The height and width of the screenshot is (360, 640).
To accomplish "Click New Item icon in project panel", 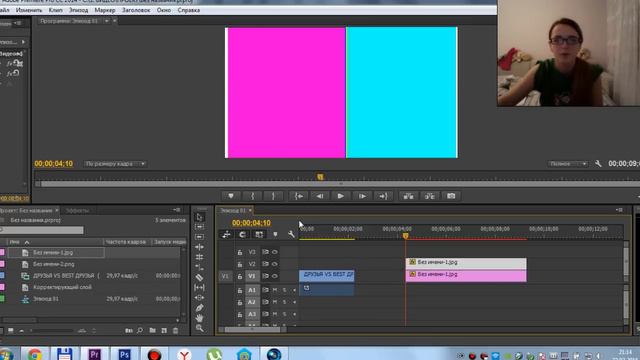I will coord(164,331).
